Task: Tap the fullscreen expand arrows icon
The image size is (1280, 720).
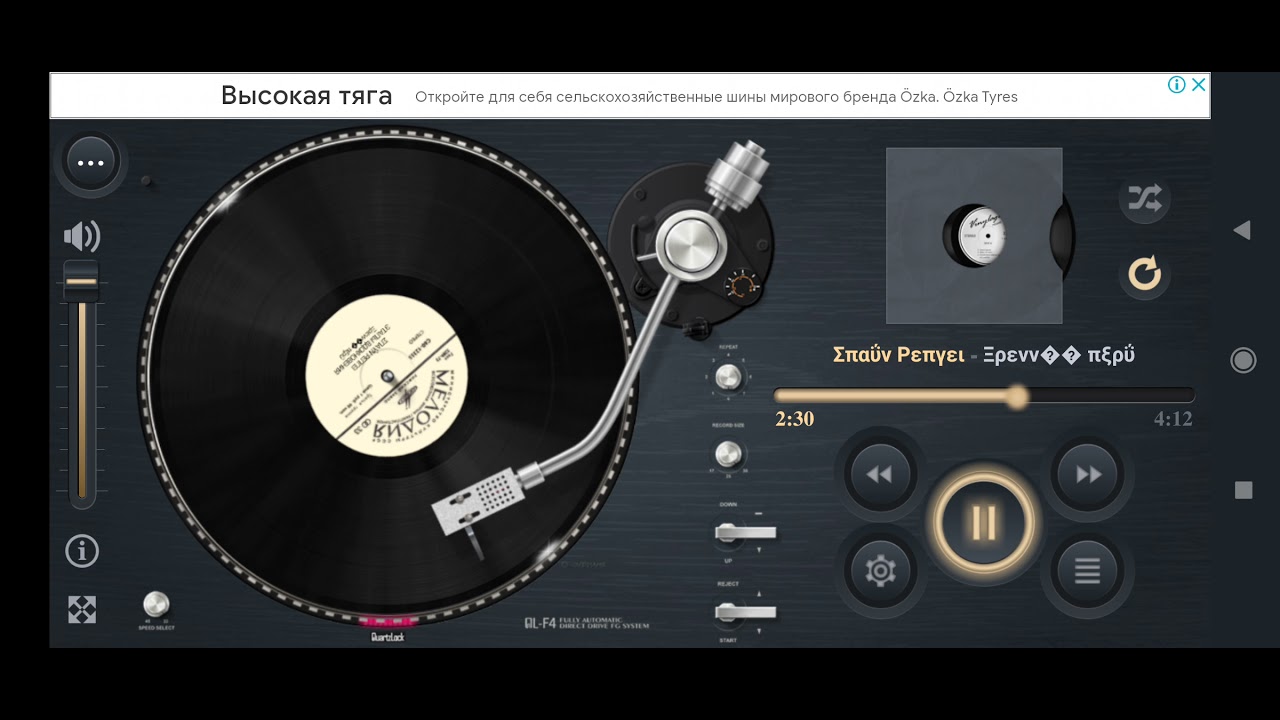Action: [x=82, y=610]
